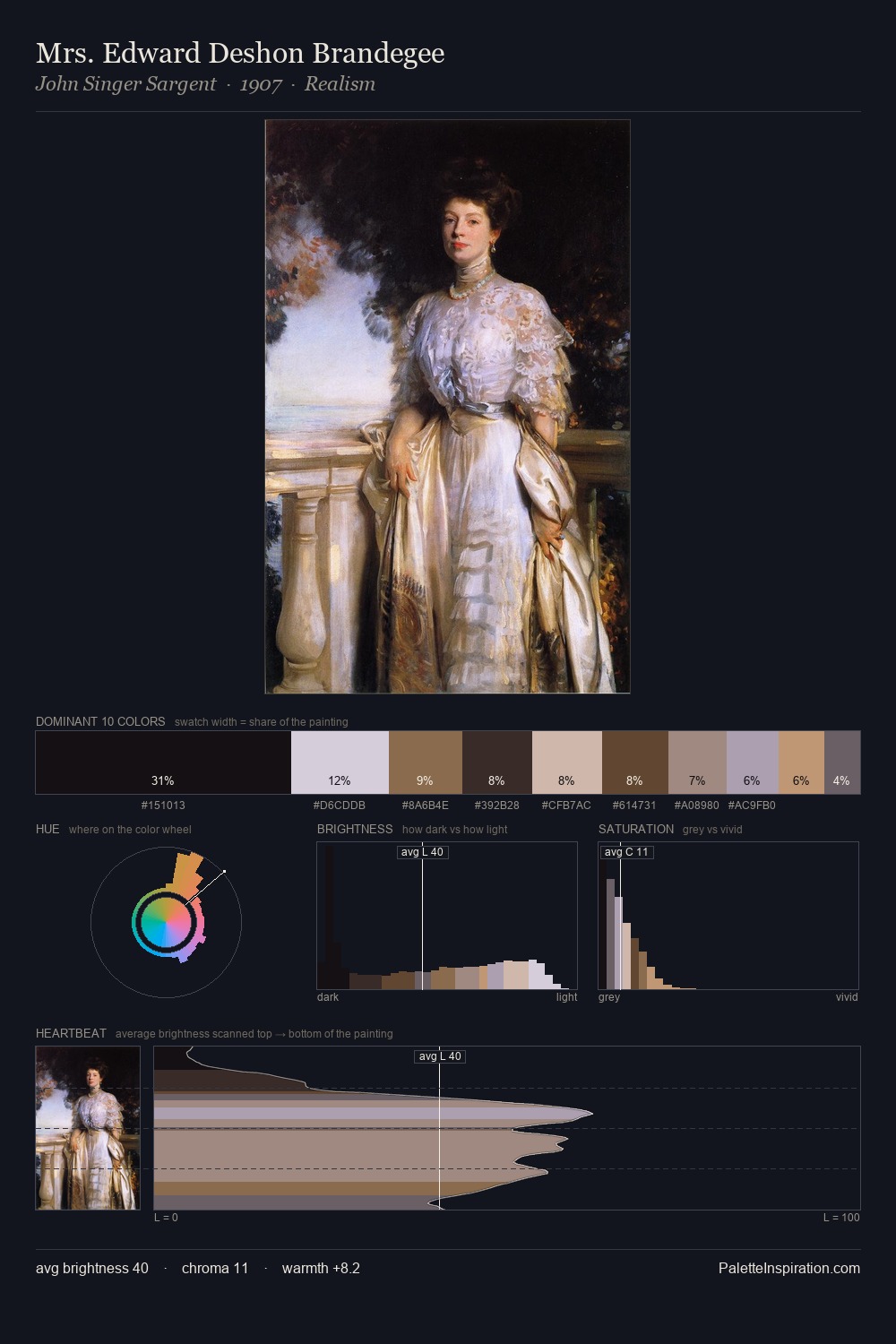Select the brown swatch above #614731

click(x=635, y=762)
